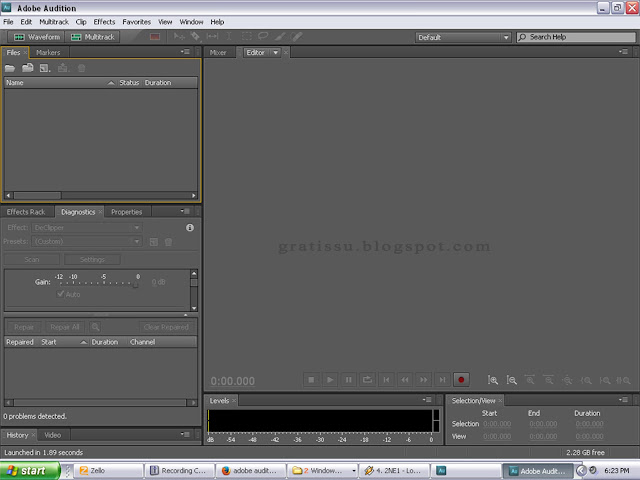Viewport: 640px width, 480px height.
Task: Open the Levels panel options menu
Action: [x=427, y=400]
